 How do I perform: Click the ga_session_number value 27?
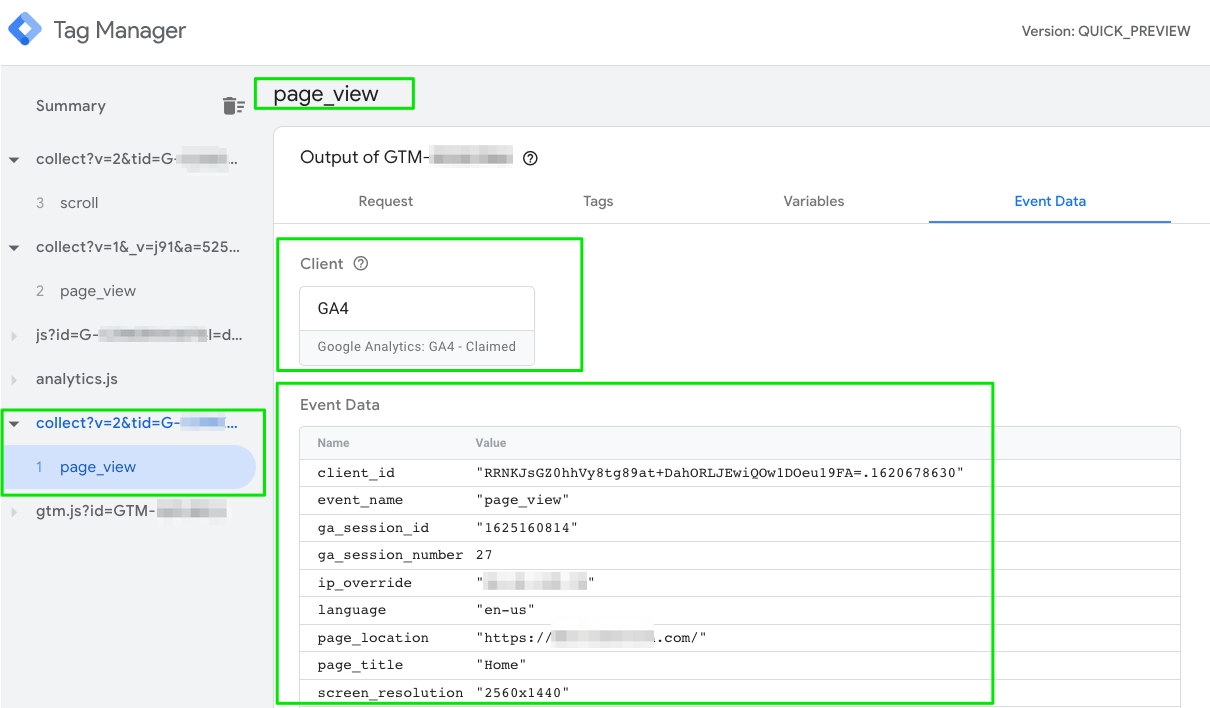pos(484,555)
